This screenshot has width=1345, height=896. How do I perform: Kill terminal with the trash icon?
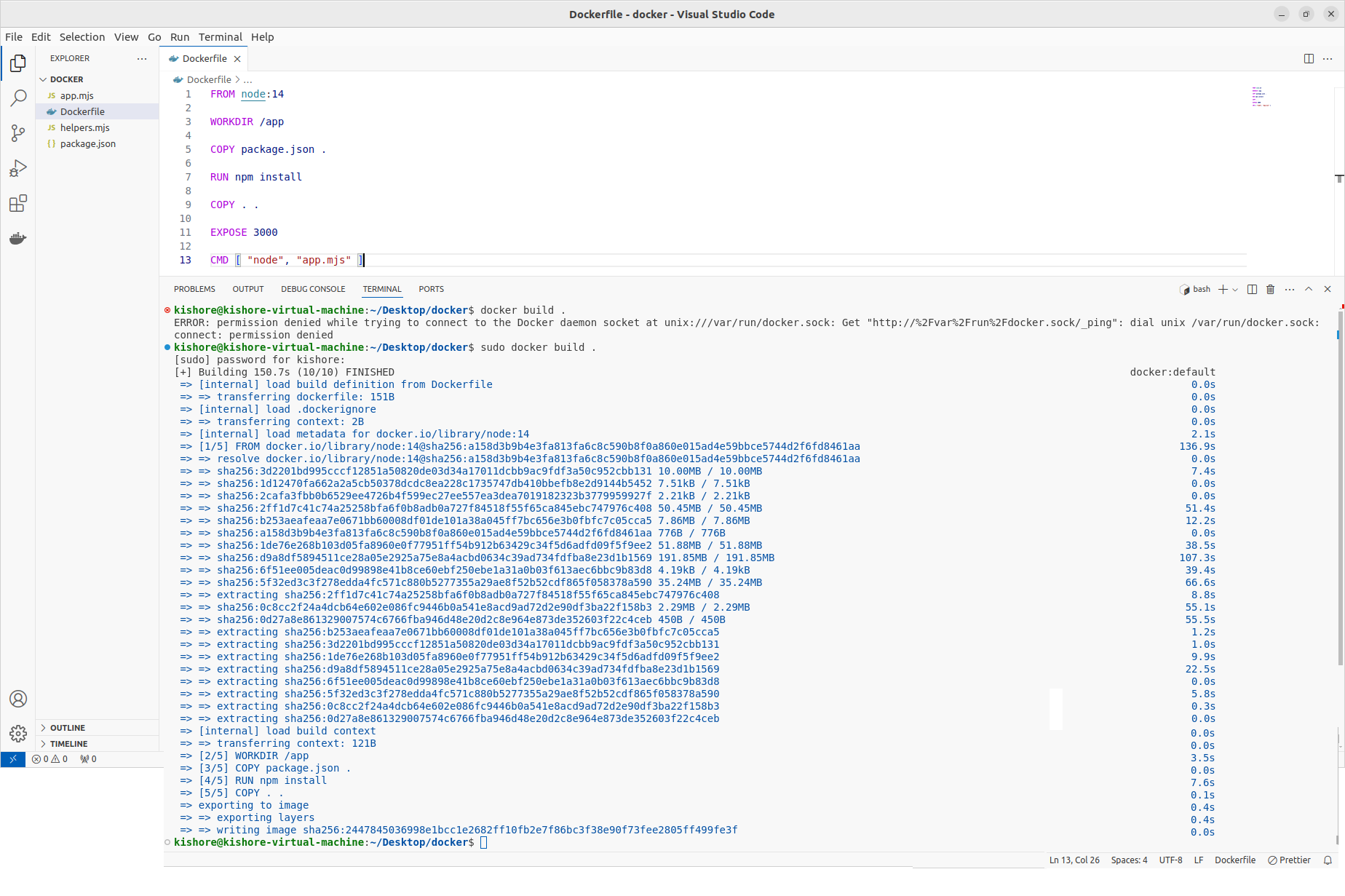click(x=1270, y=289)
